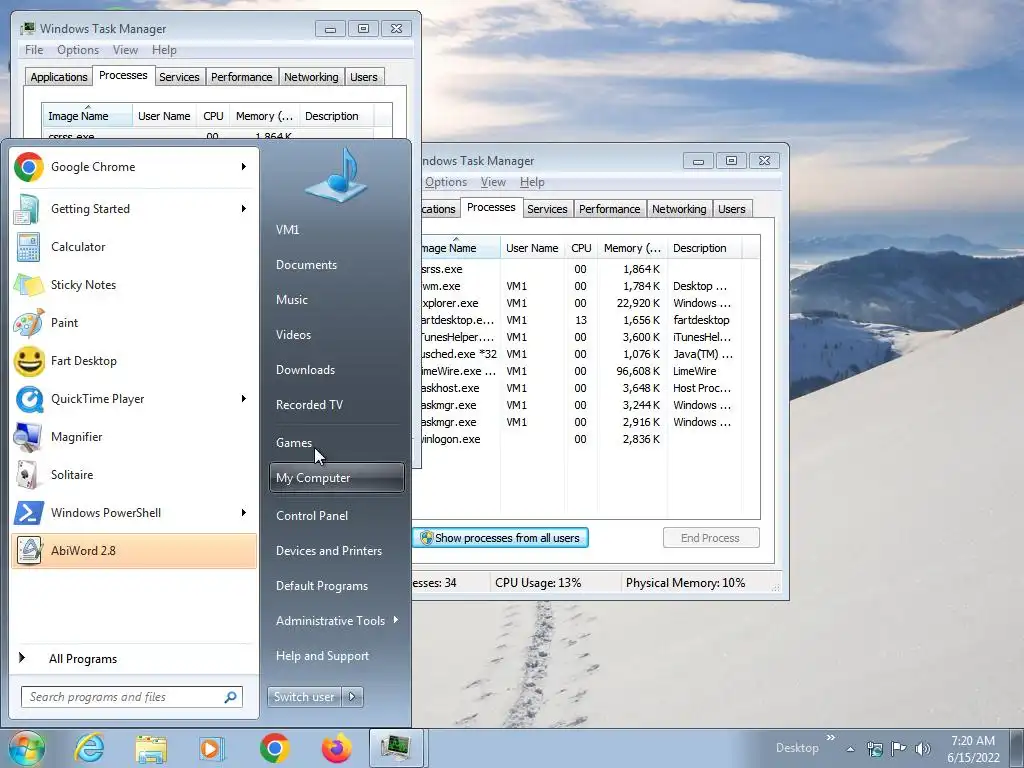The image size is (1024, 768).
Task: Expand Google Chrome jump list arrow
Action: 244,167
